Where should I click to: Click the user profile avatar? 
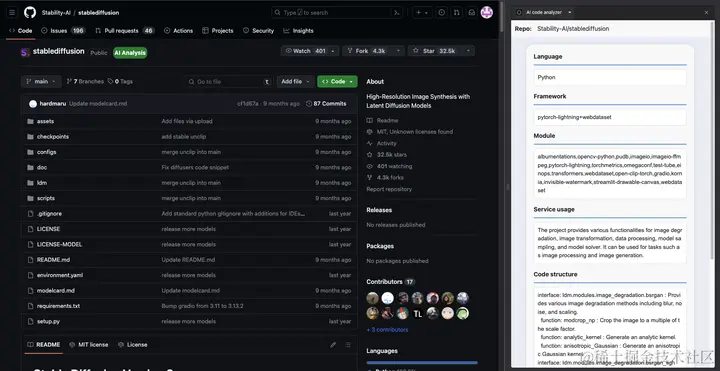tap(487, 12)
